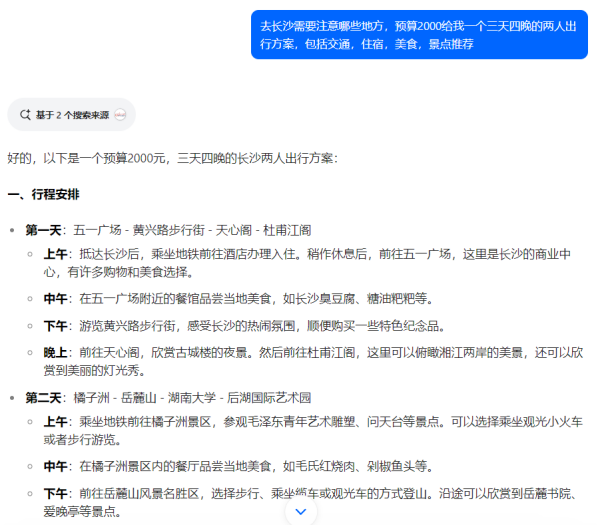Click '中午：在橘子洲景区内的餐厅' item
The width and height of the screenshot is (600, 525).
tap(238, 466)
